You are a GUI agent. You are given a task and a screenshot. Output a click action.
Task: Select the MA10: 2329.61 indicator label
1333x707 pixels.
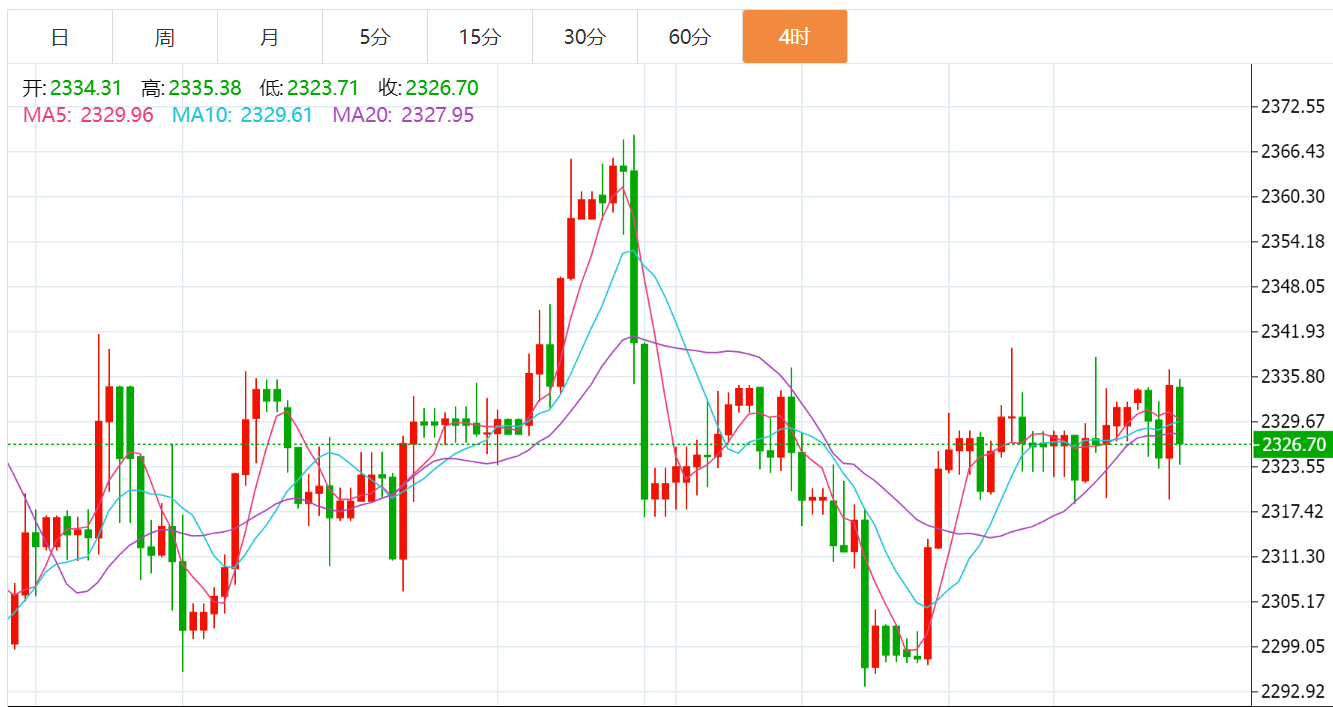[x=242, y=115]
